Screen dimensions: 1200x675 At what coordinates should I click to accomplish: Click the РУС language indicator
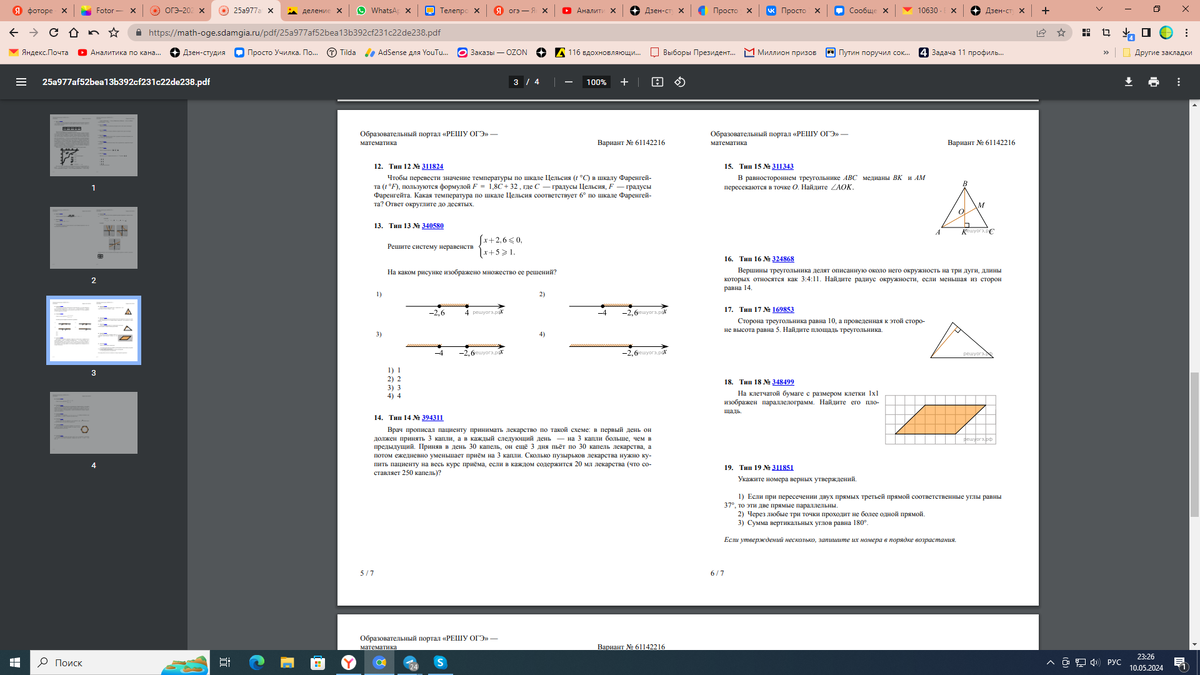pyautogui.click(x=1113, y=663)
